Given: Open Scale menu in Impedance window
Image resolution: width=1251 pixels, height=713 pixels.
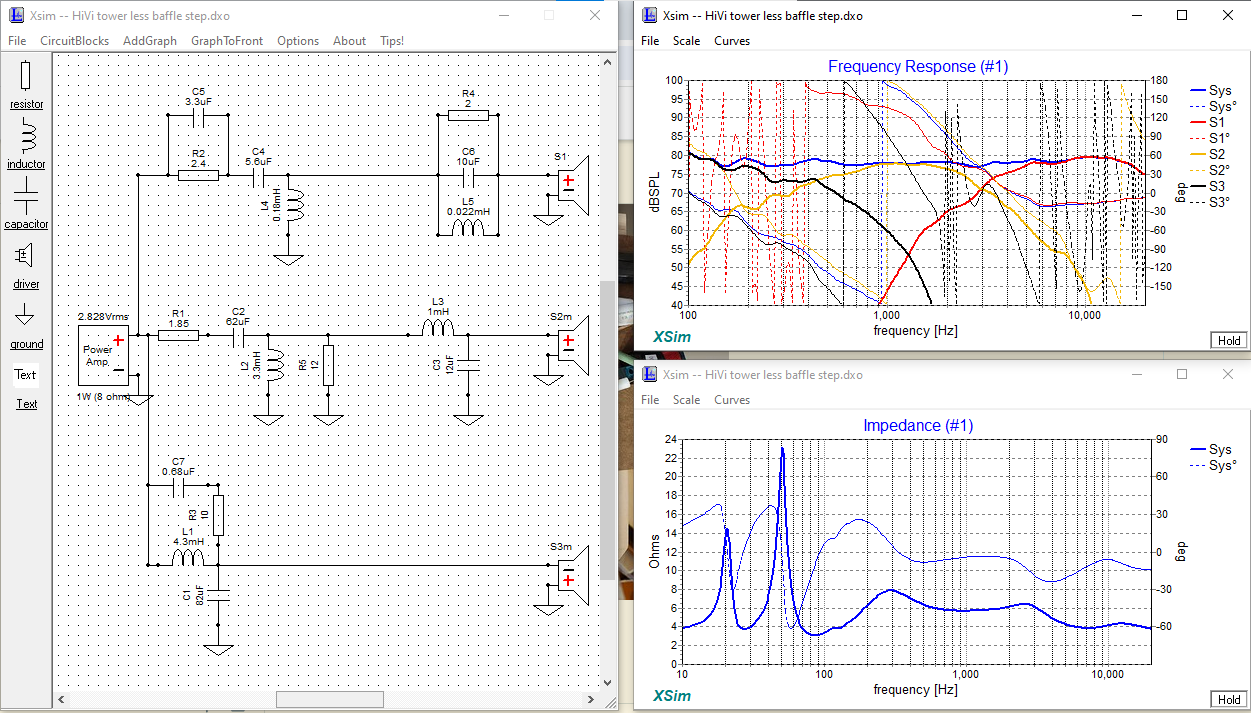Looking at the screenshot, I should pyautogui.click(x=686, y=400).
